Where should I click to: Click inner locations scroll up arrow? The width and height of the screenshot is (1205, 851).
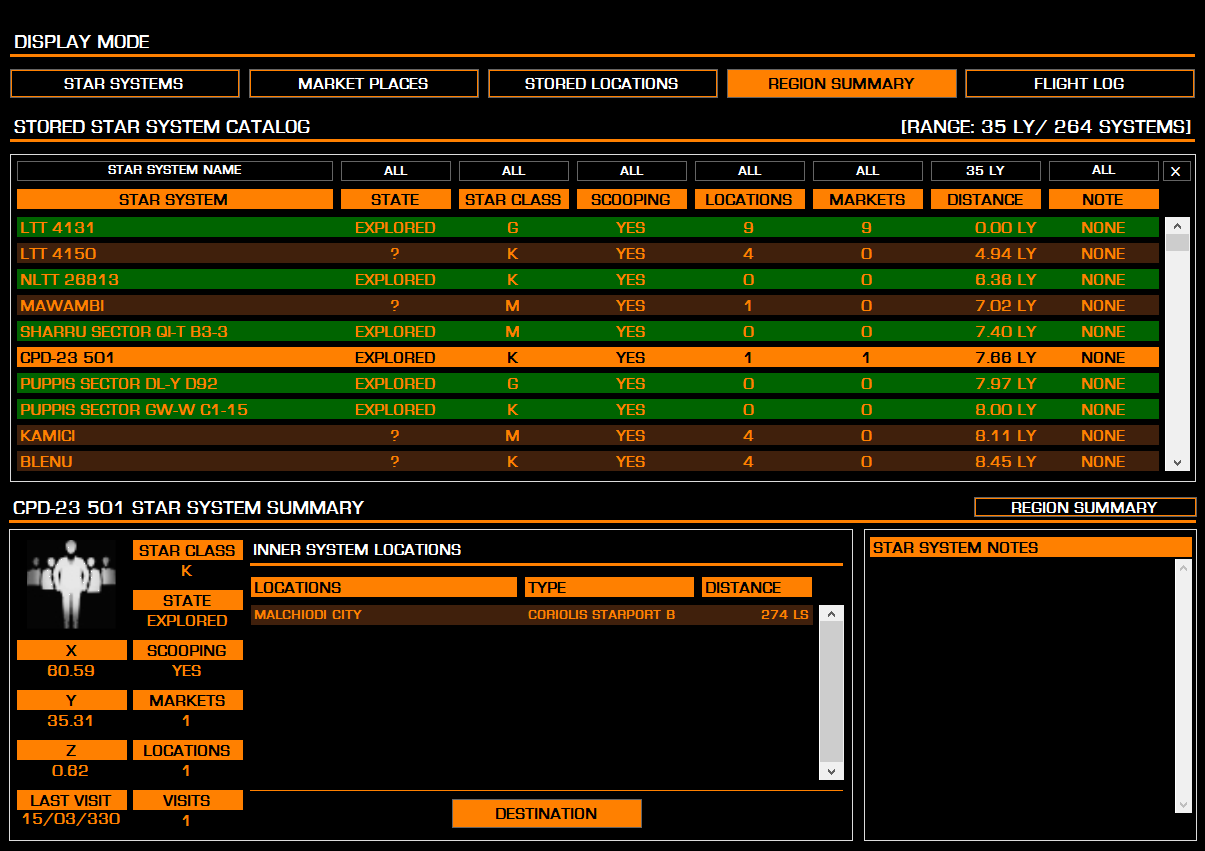tap(831, 614)
